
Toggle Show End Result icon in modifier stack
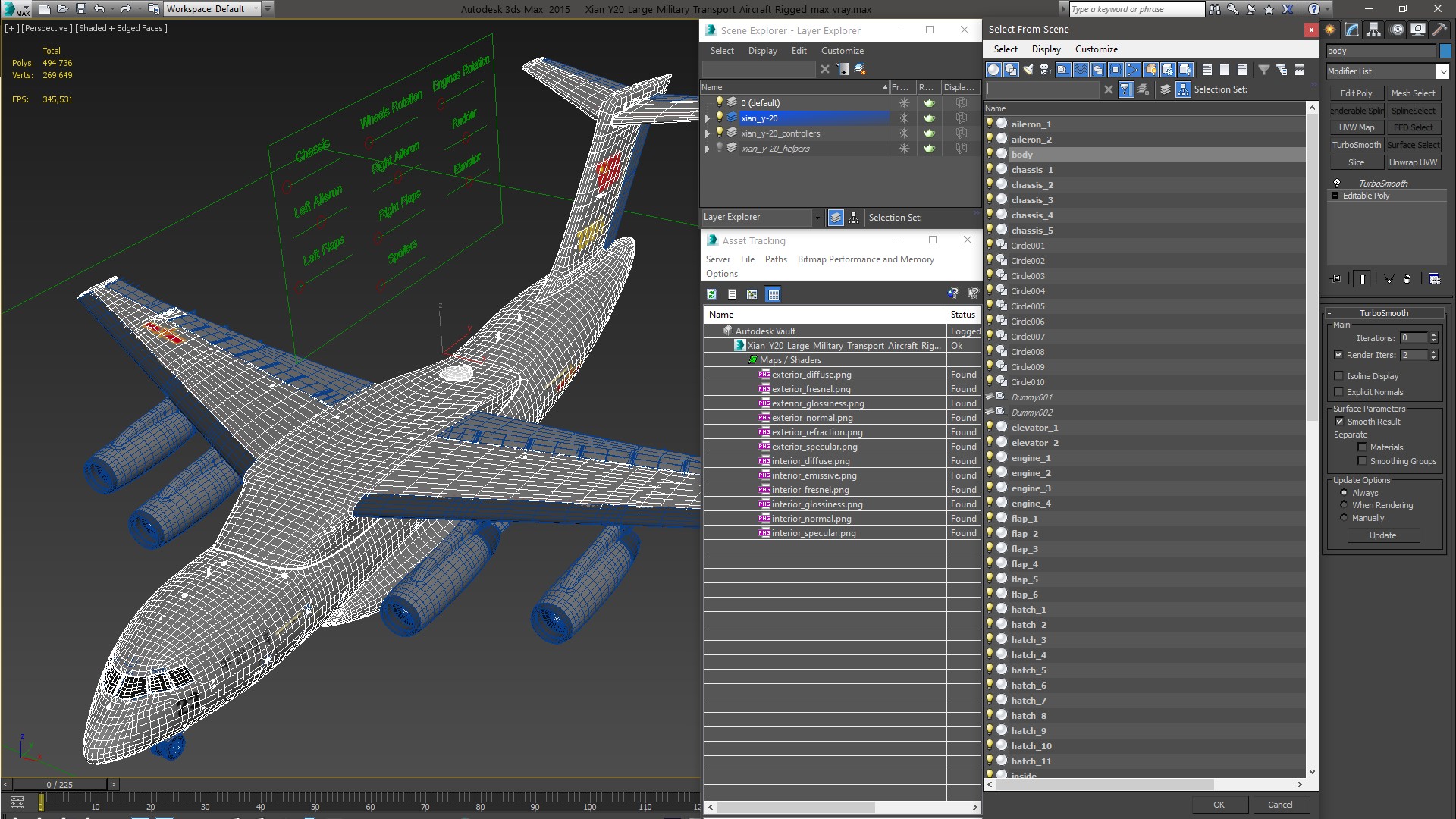1363,279
